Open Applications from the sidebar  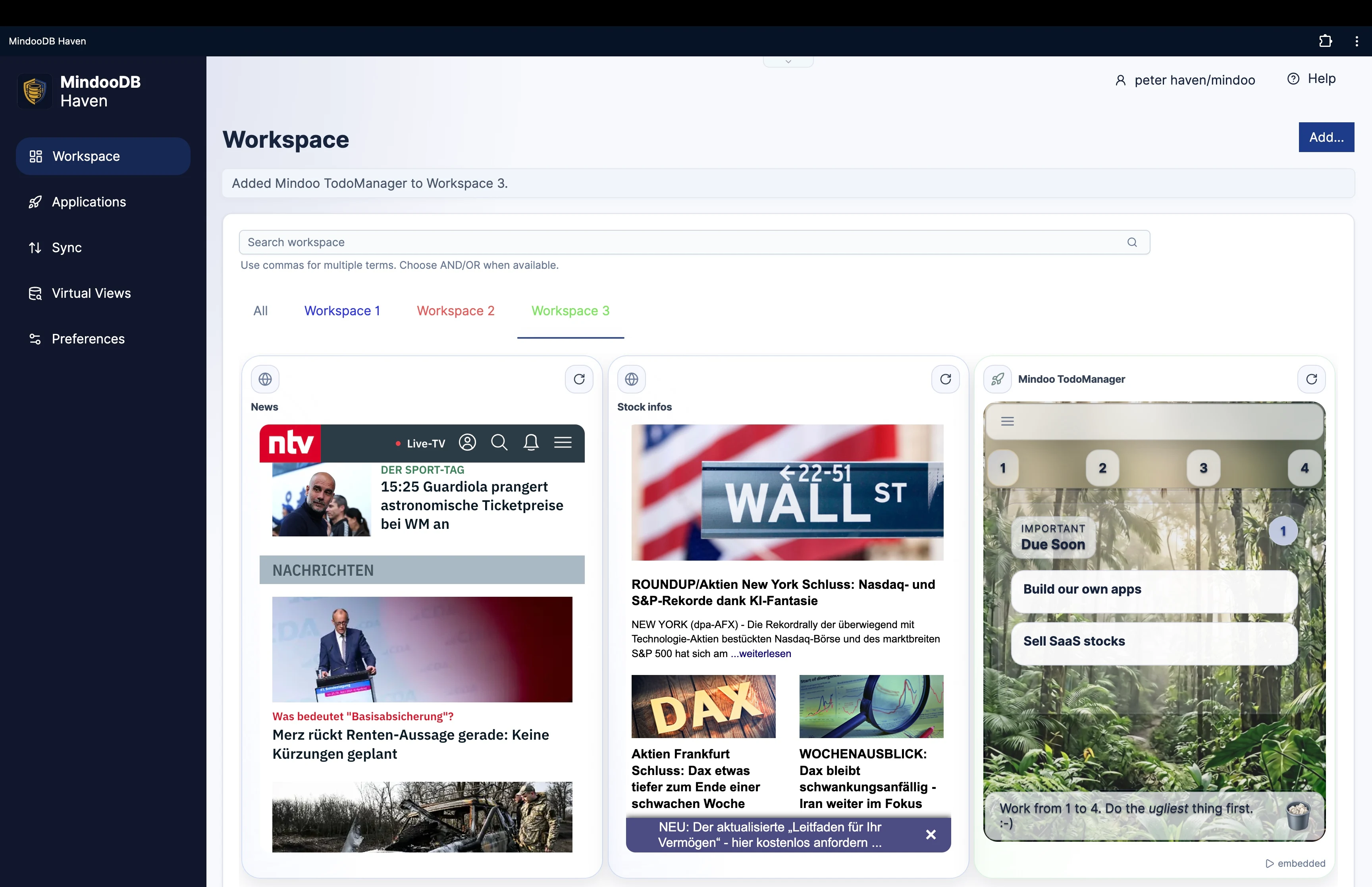89,202
